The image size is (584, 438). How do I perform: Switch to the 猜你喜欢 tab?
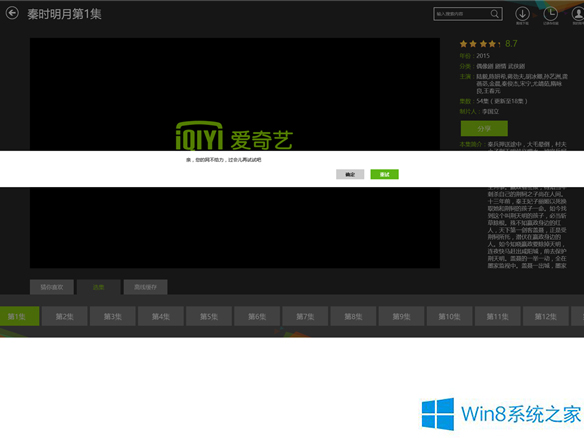(x=52, y=287)
